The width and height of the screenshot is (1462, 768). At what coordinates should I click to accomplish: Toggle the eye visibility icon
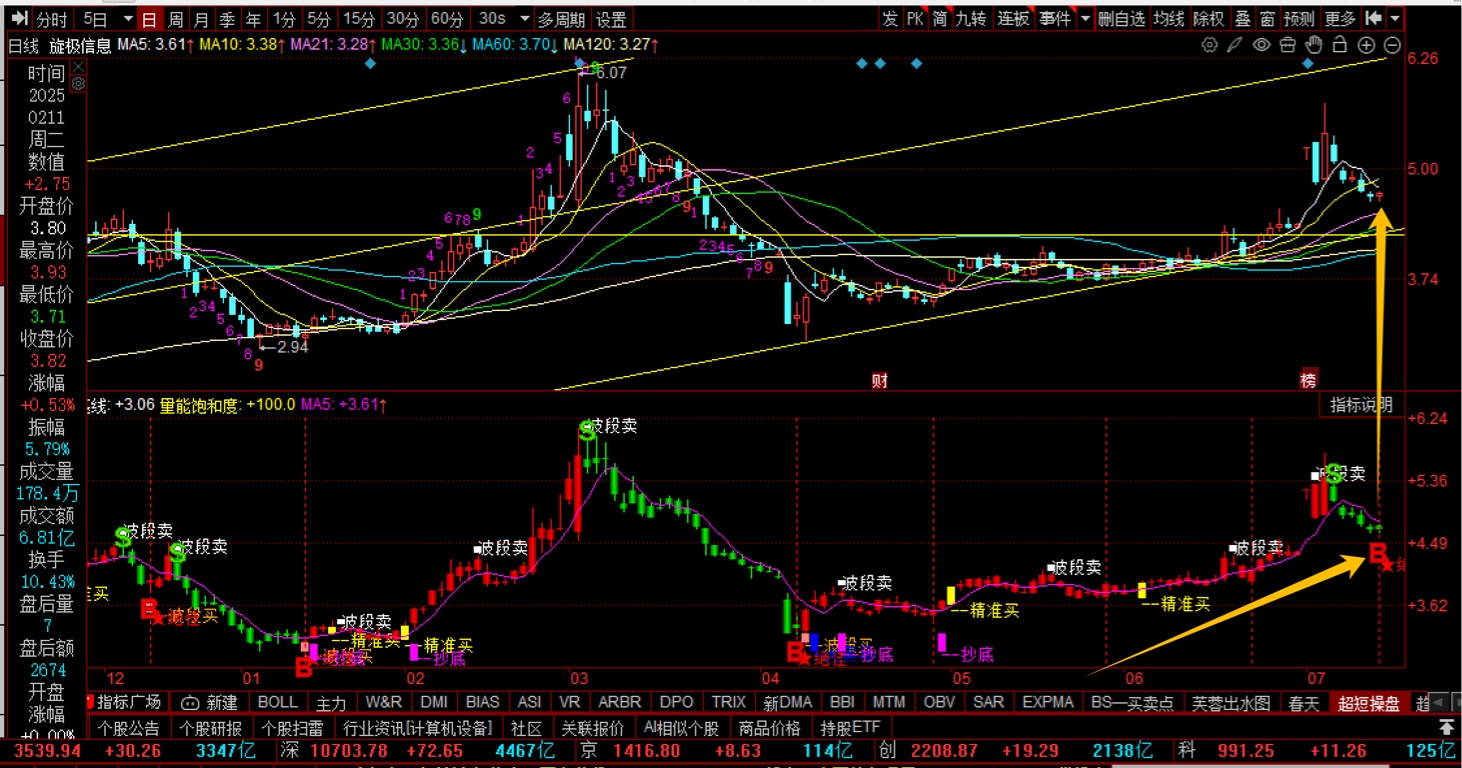pos(1262,45)
